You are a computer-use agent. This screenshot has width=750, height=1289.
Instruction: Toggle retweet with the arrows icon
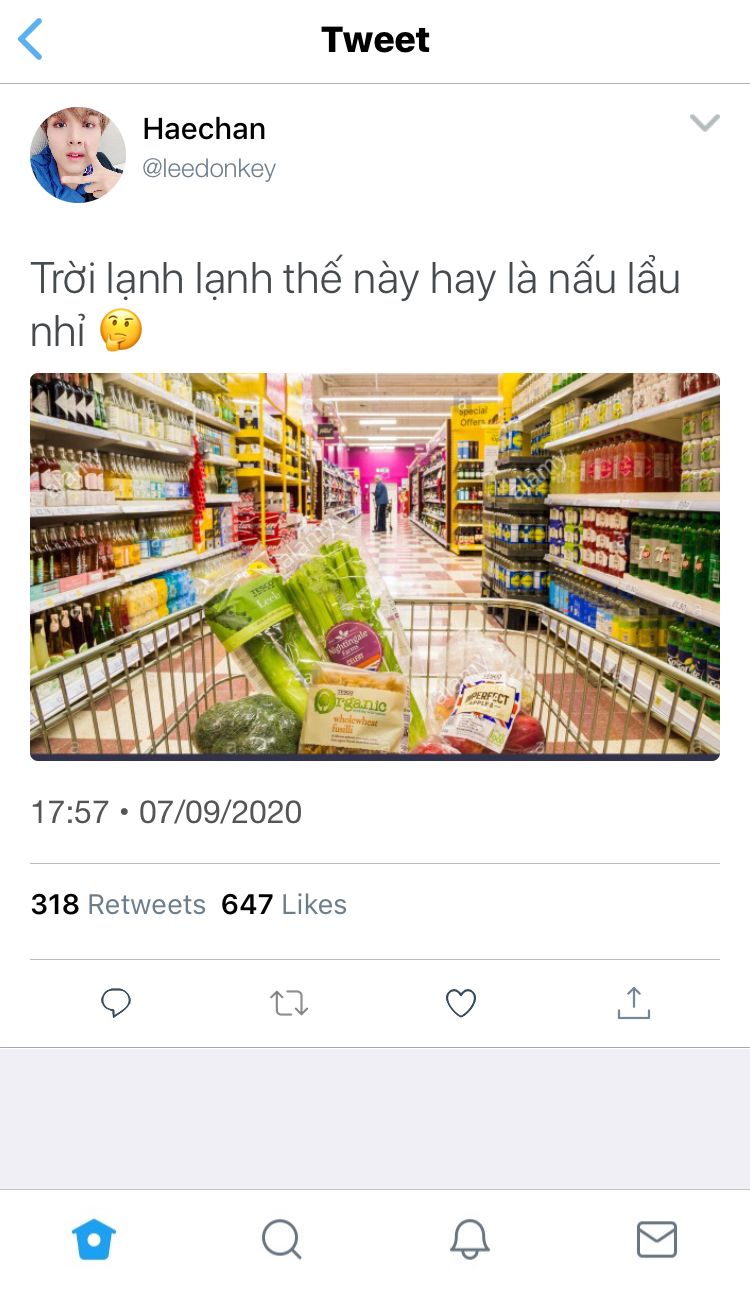pyautogui.click(x=289, y=1003)
